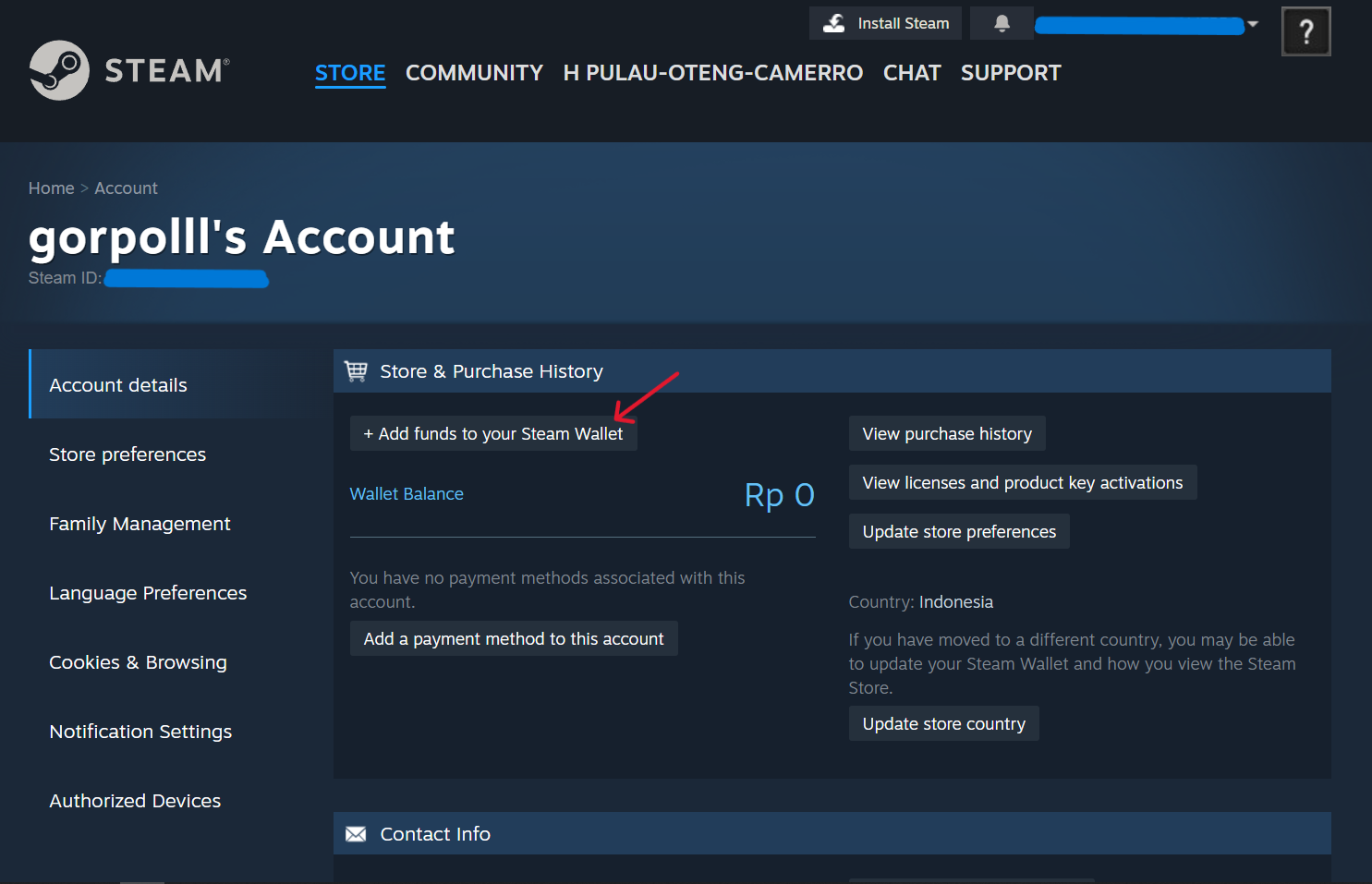Click the Steam ID label
Screen dimensions: 1372x884
tap(65, 278)
